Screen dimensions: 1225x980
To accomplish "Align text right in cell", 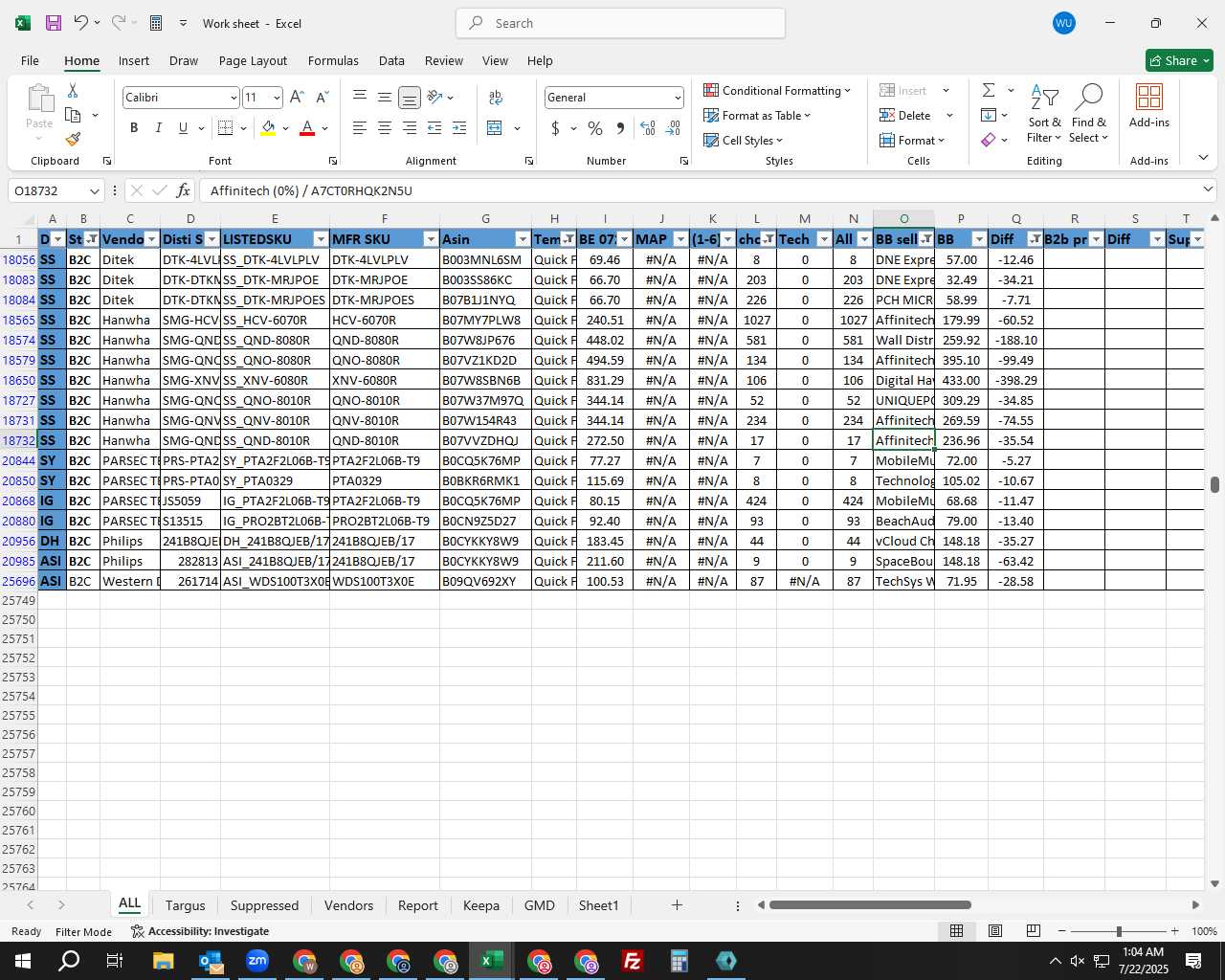I will point(410,128).
